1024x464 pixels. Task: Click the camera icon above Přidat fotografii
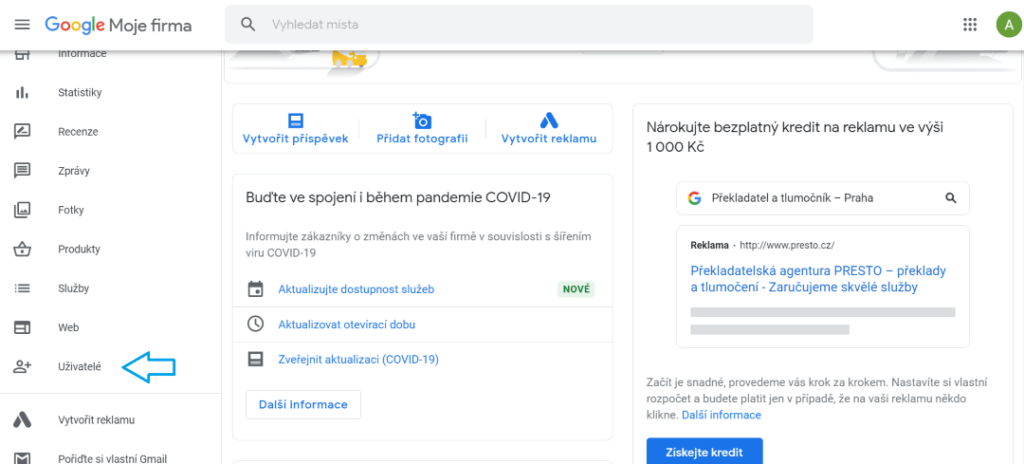pos(422,120)
